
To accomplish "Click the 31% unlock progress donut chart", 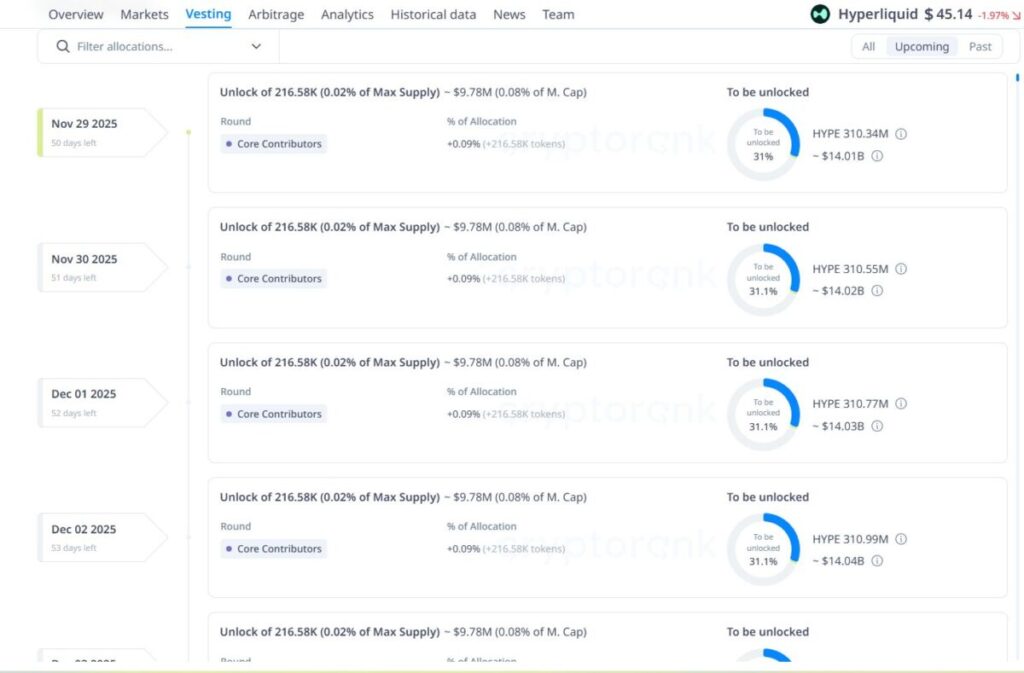I will click(763, 144).
